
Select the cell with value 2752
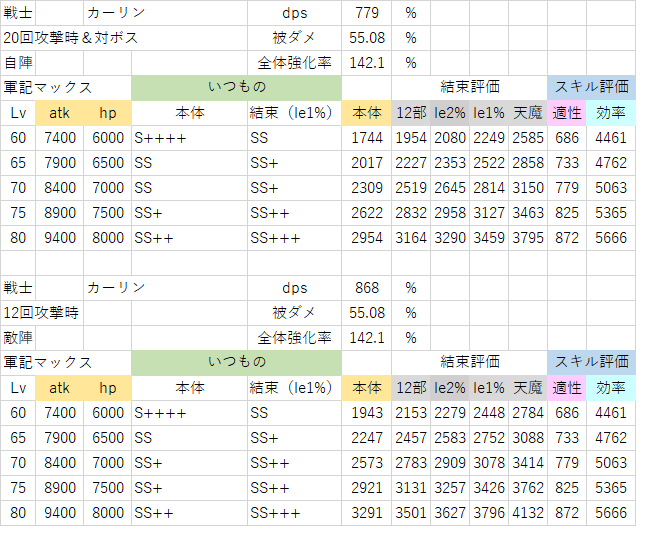click(x=489, y=438)
